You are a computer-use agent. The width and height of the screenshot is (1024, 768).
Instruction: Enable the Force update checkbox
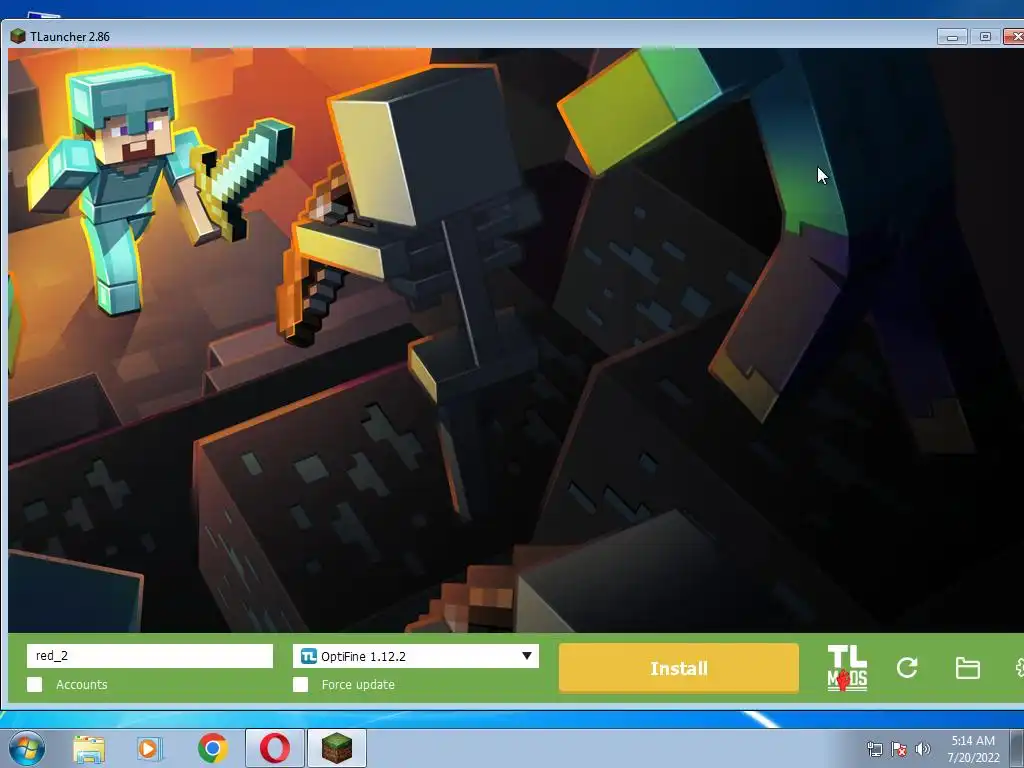click(300, 684)
